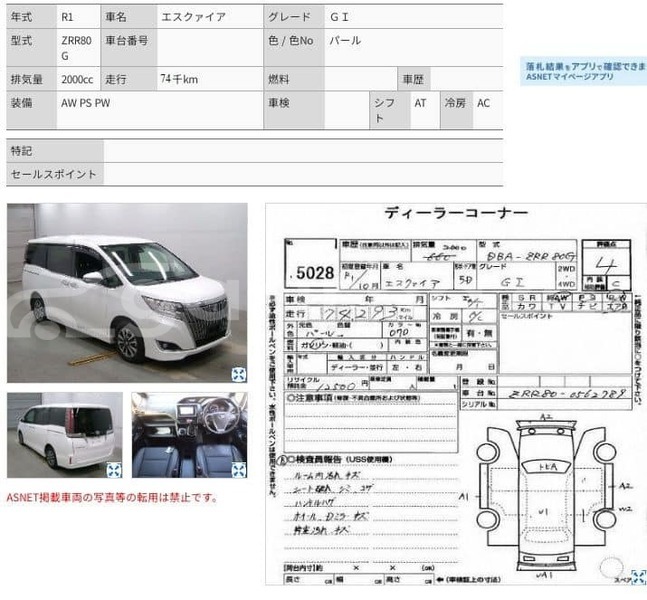Select the displacement value 2000cc
647x600 pixels.
tap(77, 79)
